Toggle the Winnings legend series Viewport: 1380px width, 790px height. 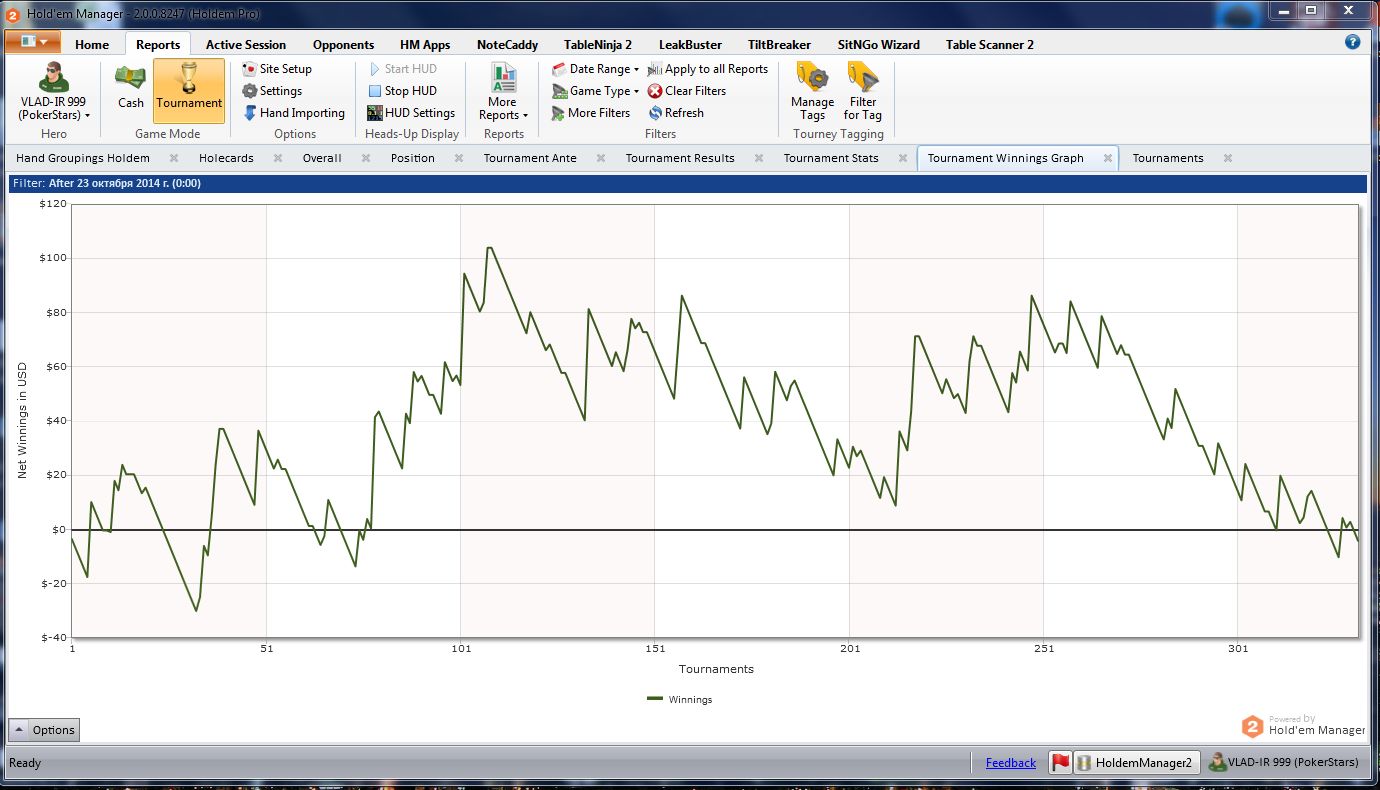coord(680,700)
